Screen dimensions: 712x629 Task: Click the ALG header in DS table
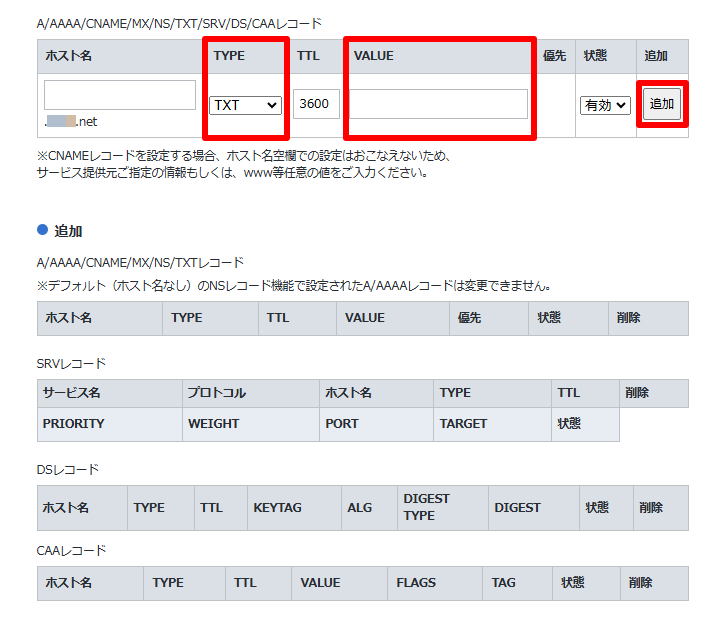359,507
